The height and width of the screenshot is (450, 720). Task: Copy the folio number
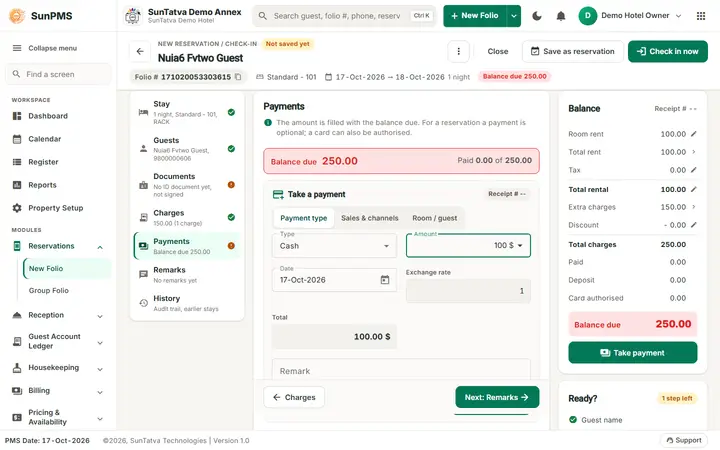coord(238,77)
